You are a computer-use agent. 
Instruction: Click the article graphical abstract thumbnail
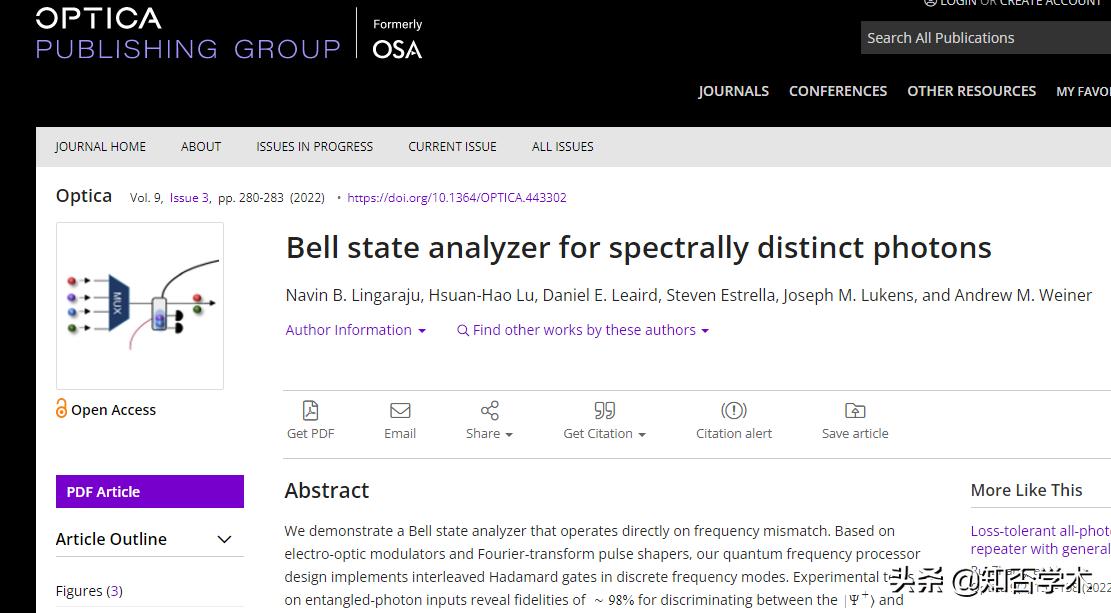tap(140, 305)
